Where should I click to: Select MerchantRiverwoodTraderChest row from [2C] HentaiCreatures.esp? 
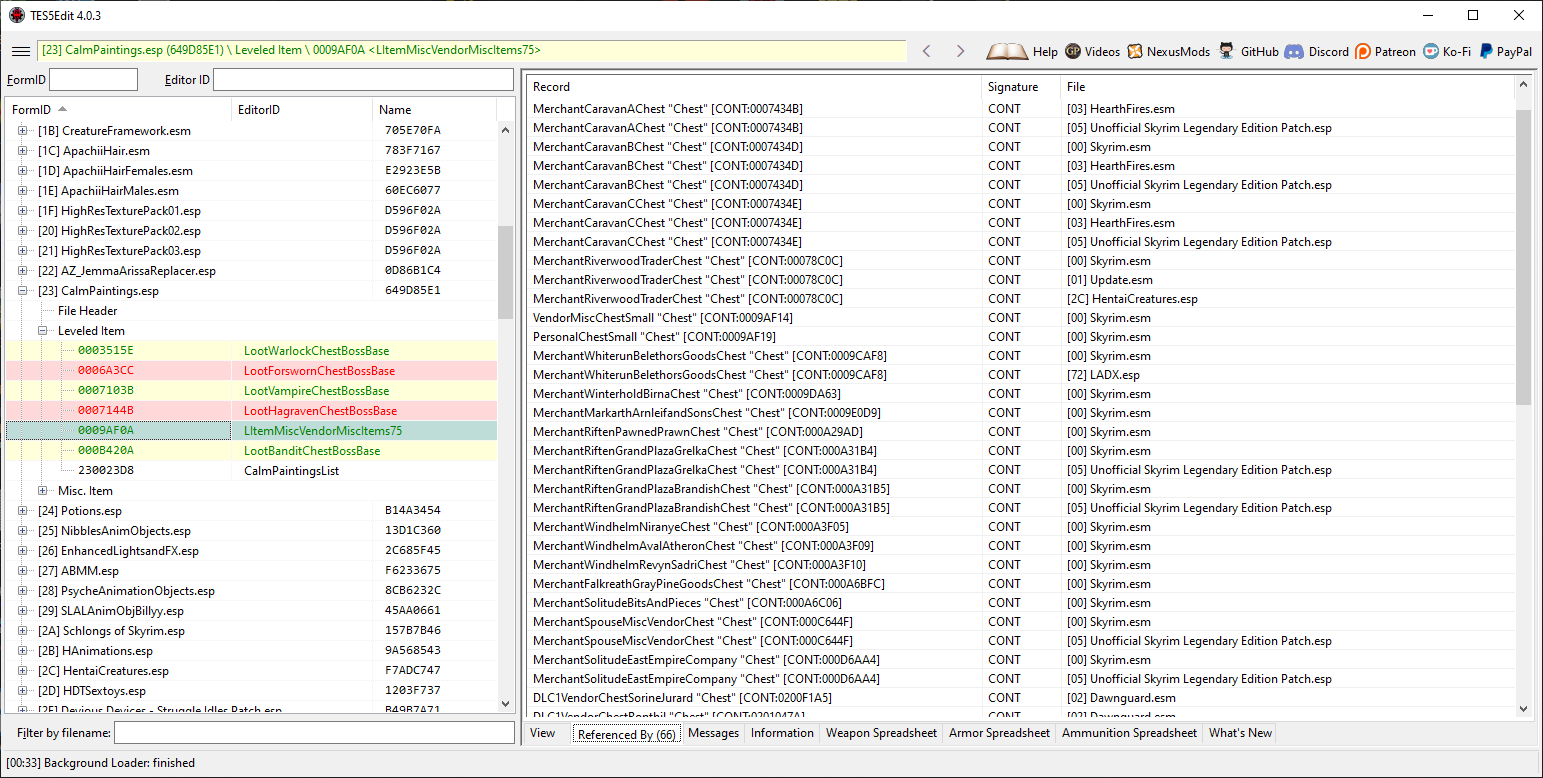(x=1021, y=299)
